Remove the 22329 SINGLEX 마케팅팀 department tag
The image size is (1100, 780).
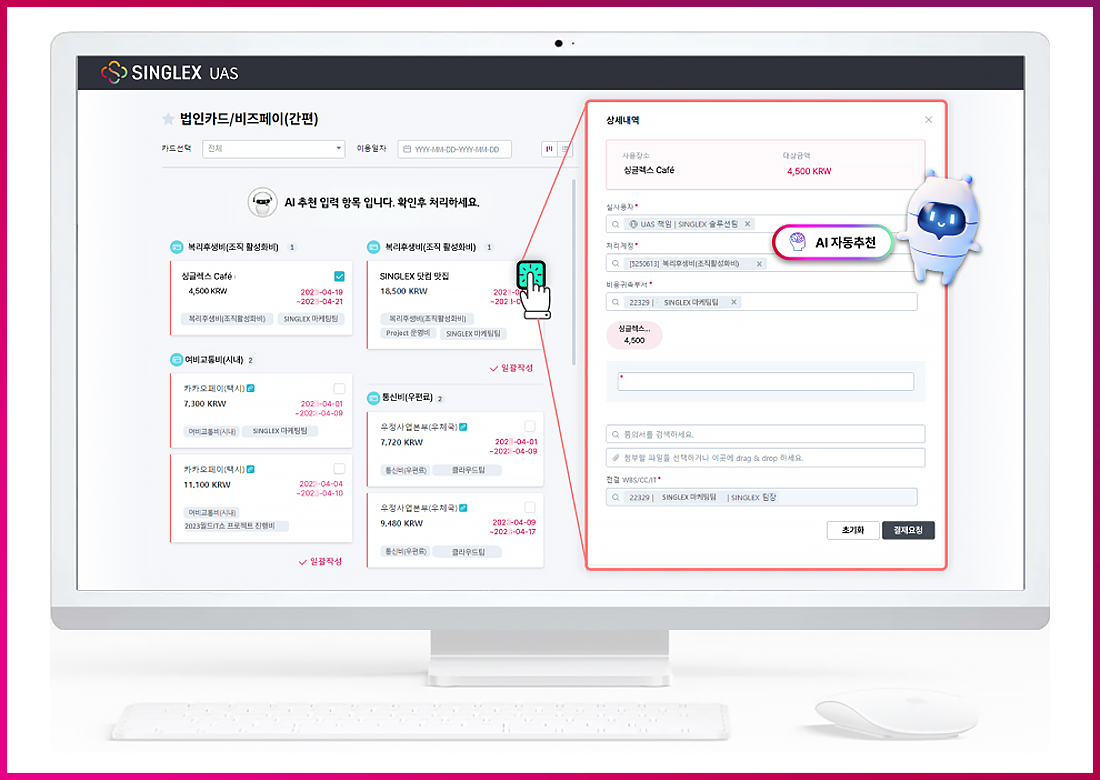734,302
